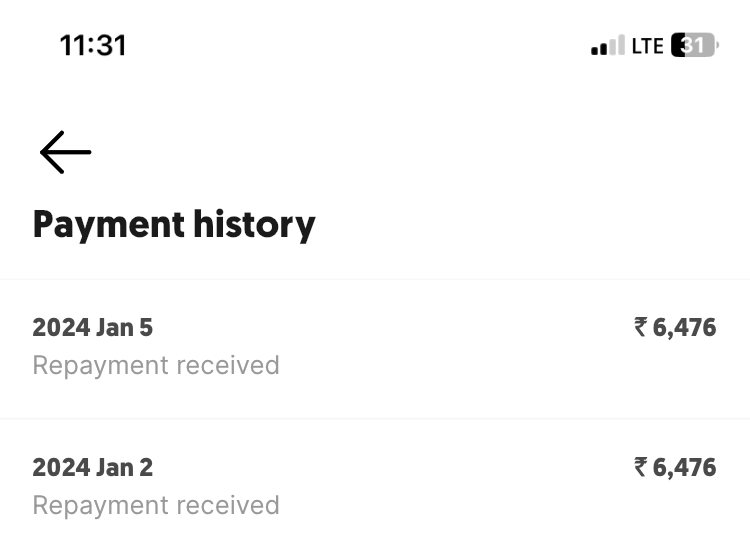Viewport: 750px width, 546px height.
Task: Tap the rupee symbol on Jan 2 amount
Action: pos(641,467)
